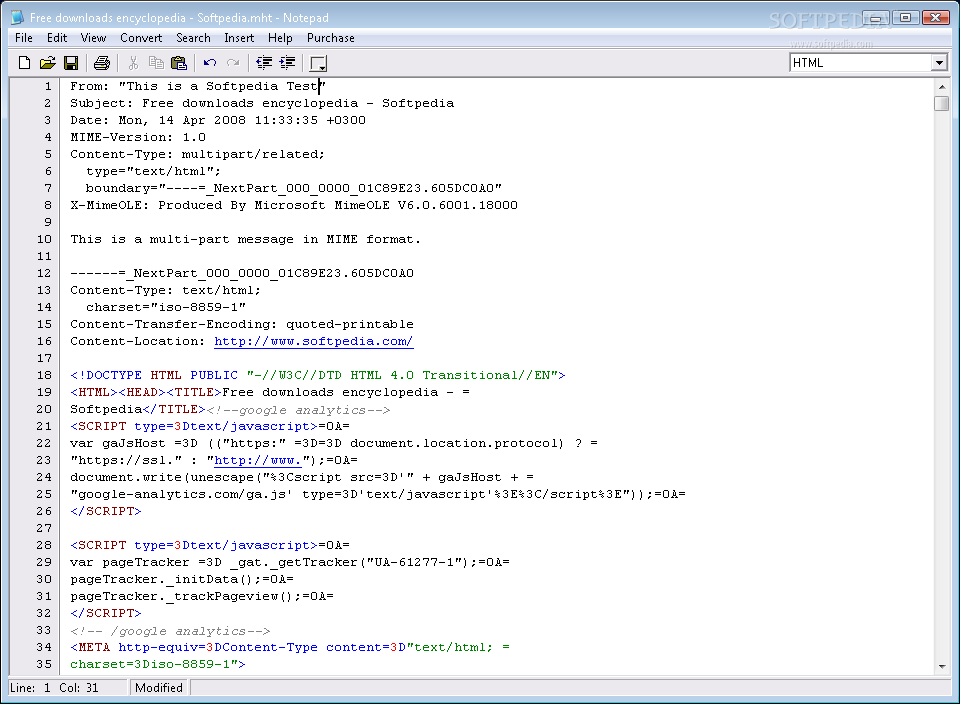Viewport: 960px width, 704px height.
Task: Click the 'pageTracker._initData()' line
Action: pyautogui.click(x=182, y=579)
